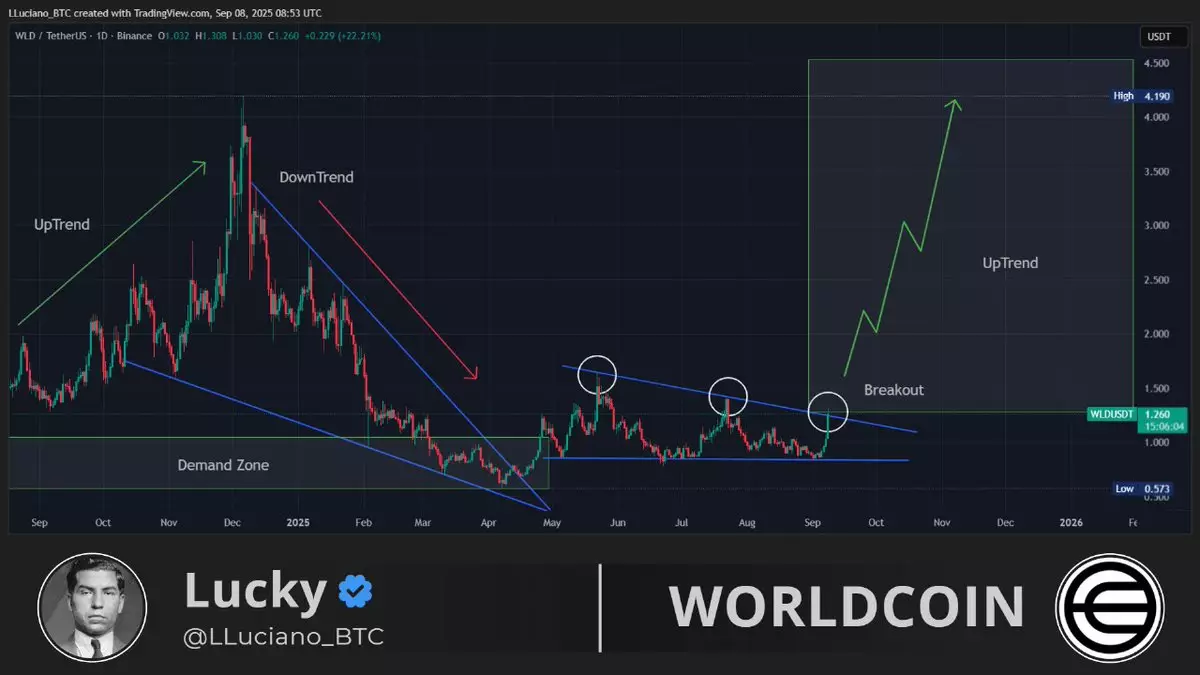Select the Demand Zone label
1200x675 pixels.
coord(223,465)
